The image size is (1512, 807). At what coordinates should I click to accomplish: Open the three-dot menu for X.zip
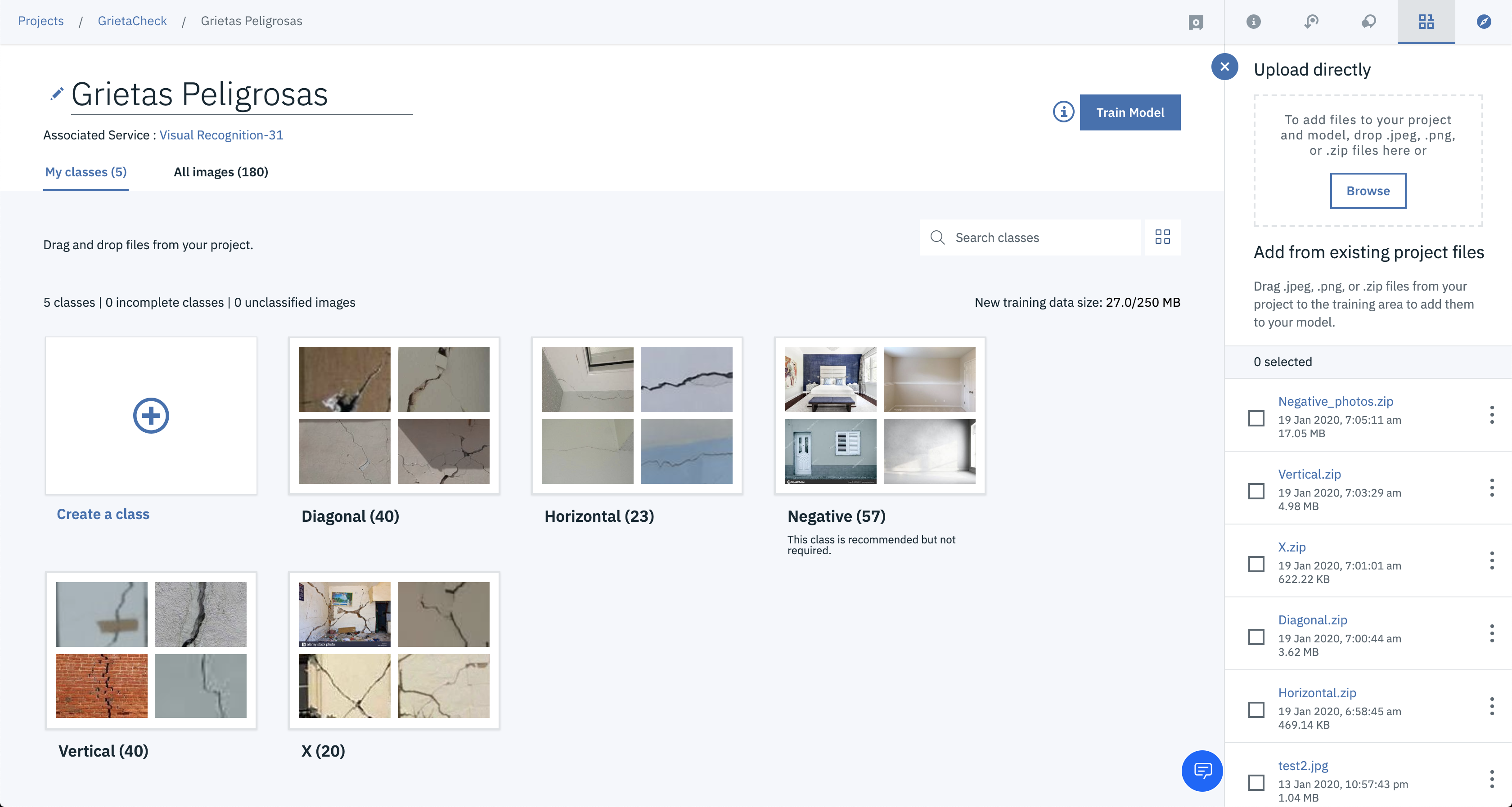click(1491, 560)
